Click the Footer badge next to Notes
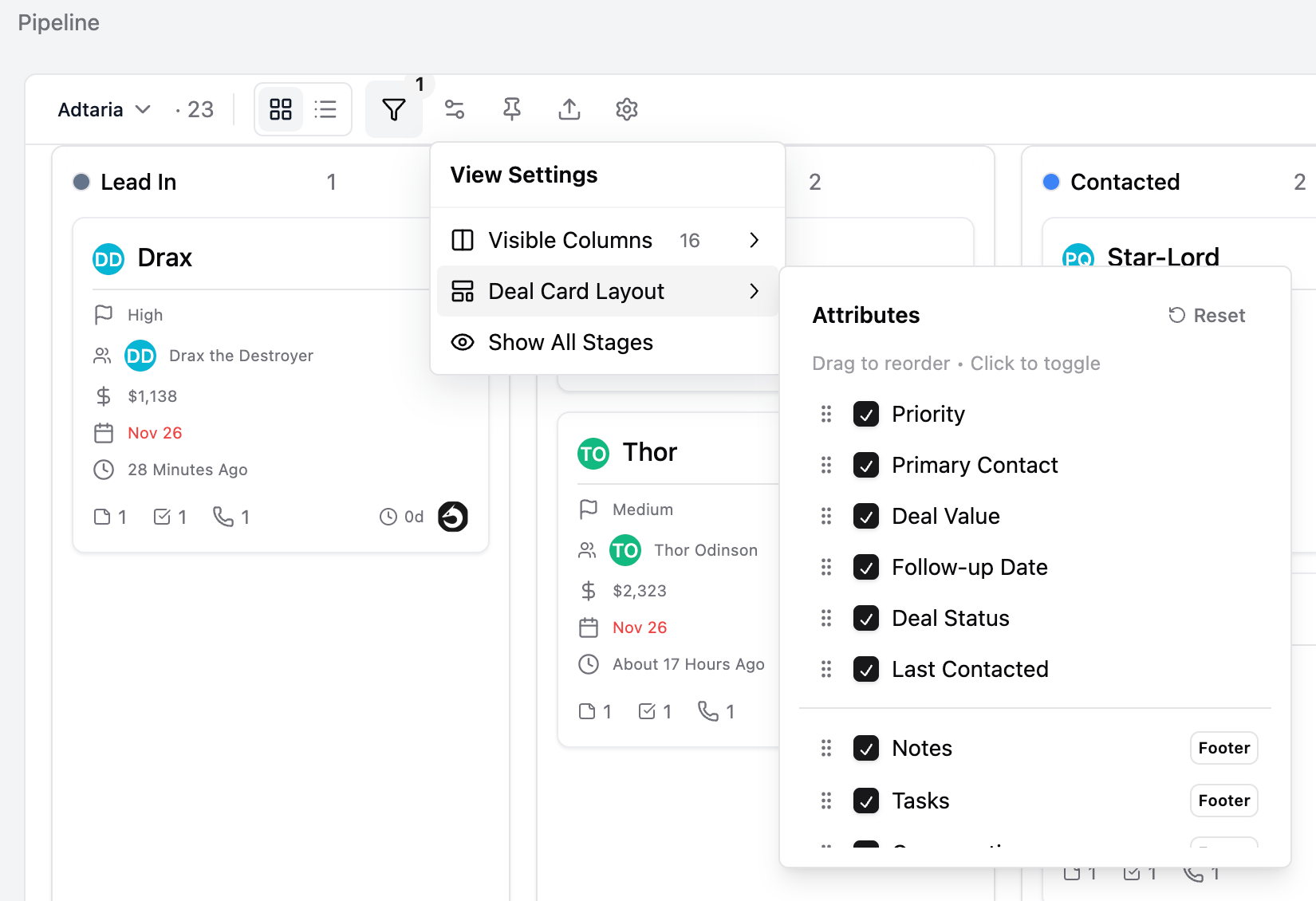Image resolution: width=1316 pixels, height=901 pixels. pyautogui.click(x=1224, y=748)
